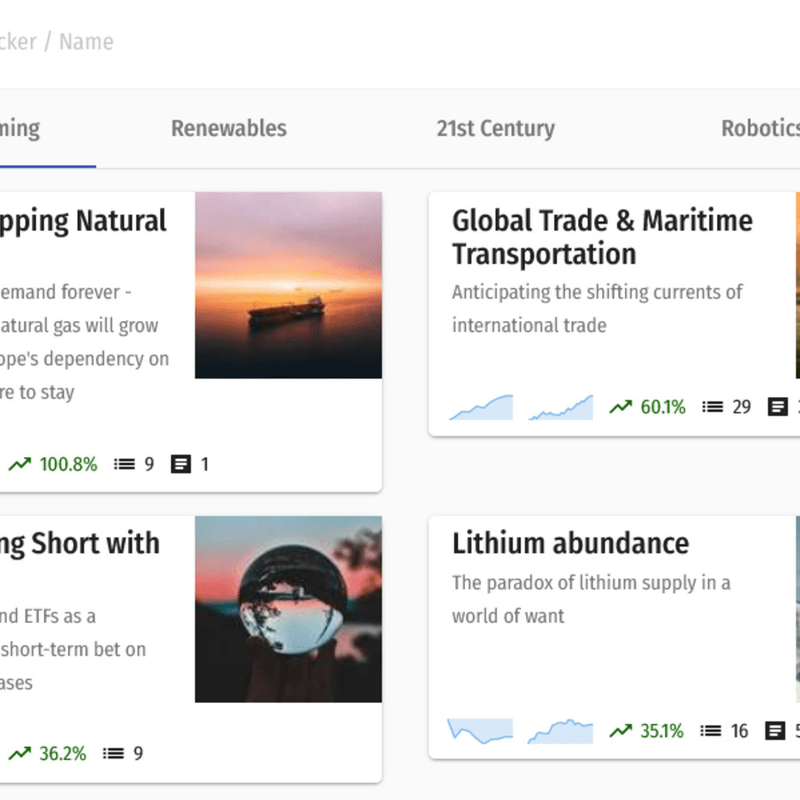This screenshot has width=800, height=800.
Task: Click list icon in the 36.2% card
Action: click(x=113, y=754)
